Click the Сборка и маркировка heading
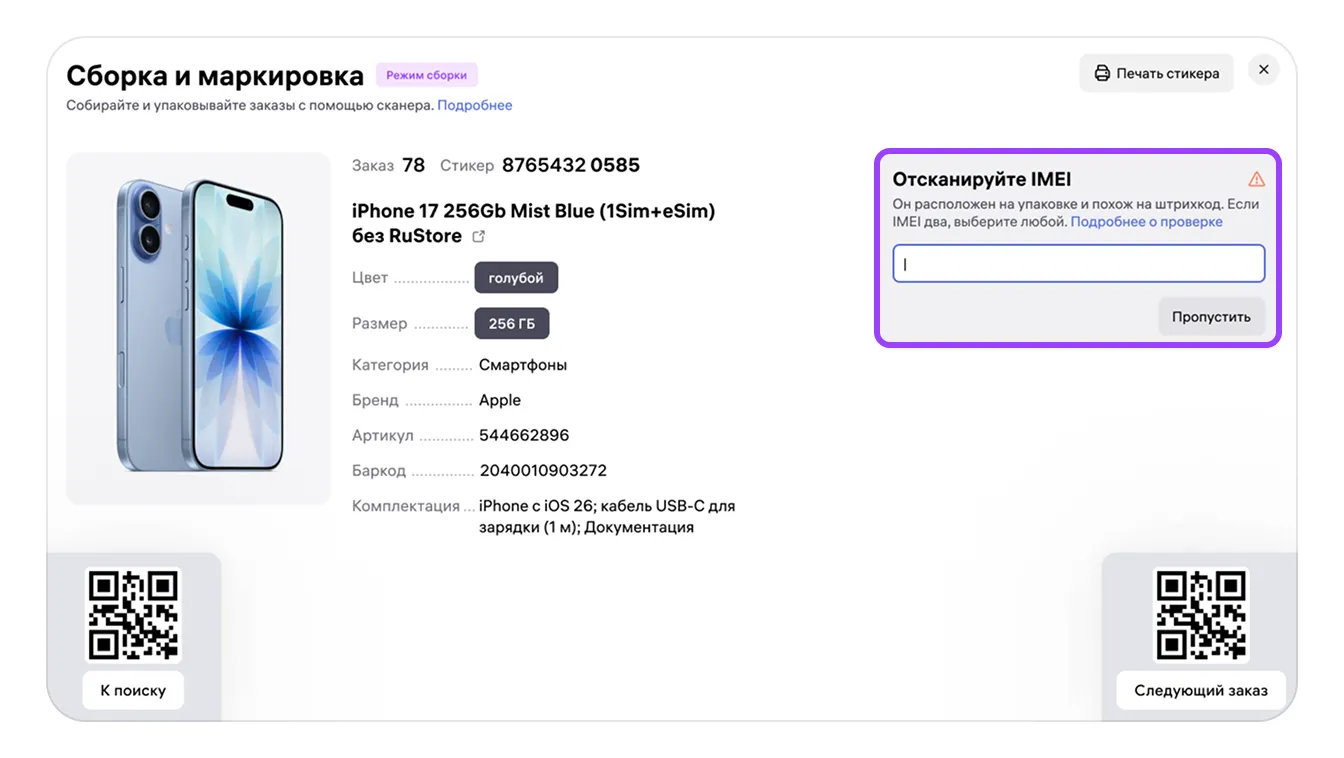Viewport: 1344px width, 758px height. [215, 76]
